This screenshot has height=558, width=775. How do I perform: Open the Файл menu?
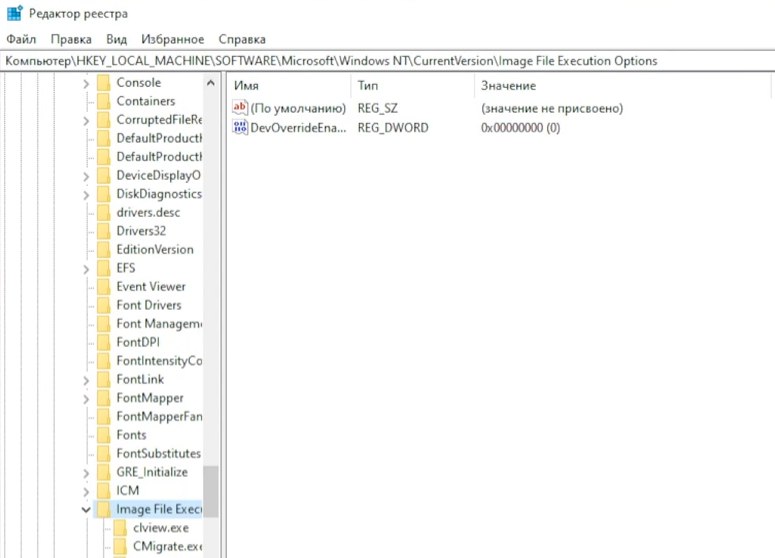click(x=20, y=39)
